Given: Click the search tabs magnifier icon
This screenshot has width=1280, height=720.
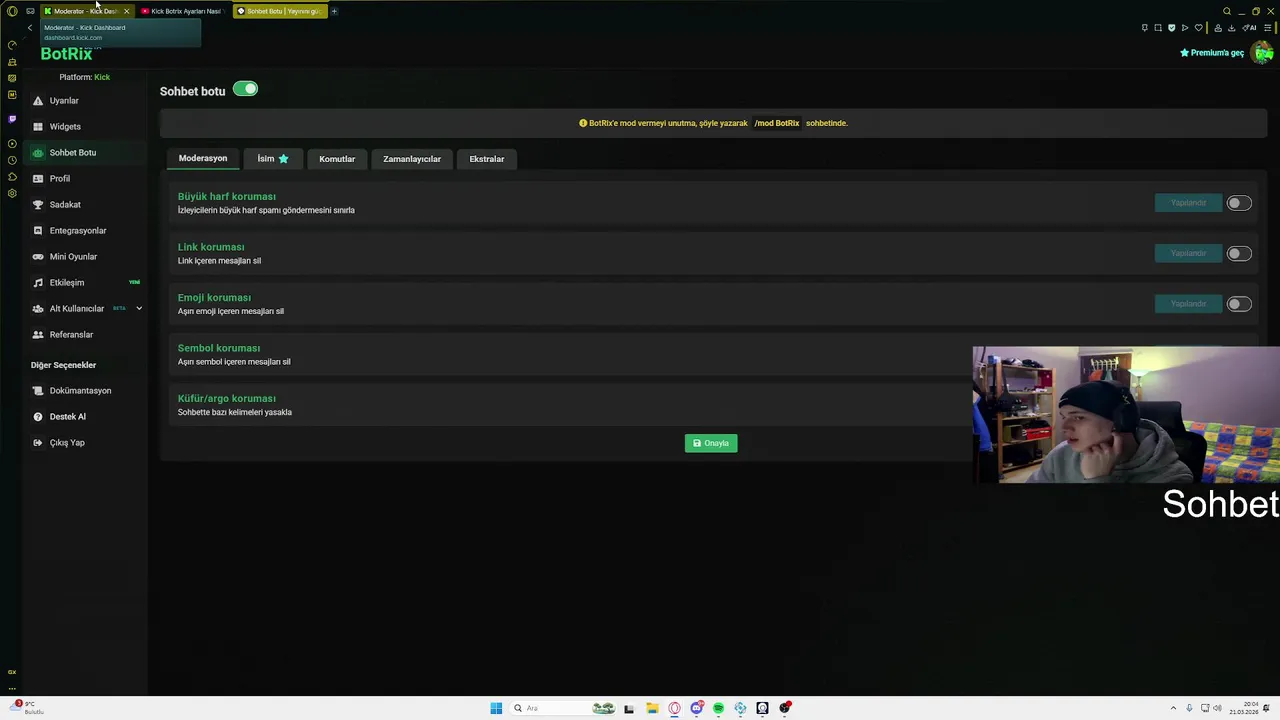Looking at the screenshot, I should pyautogui.click(x=1227, y=11).
